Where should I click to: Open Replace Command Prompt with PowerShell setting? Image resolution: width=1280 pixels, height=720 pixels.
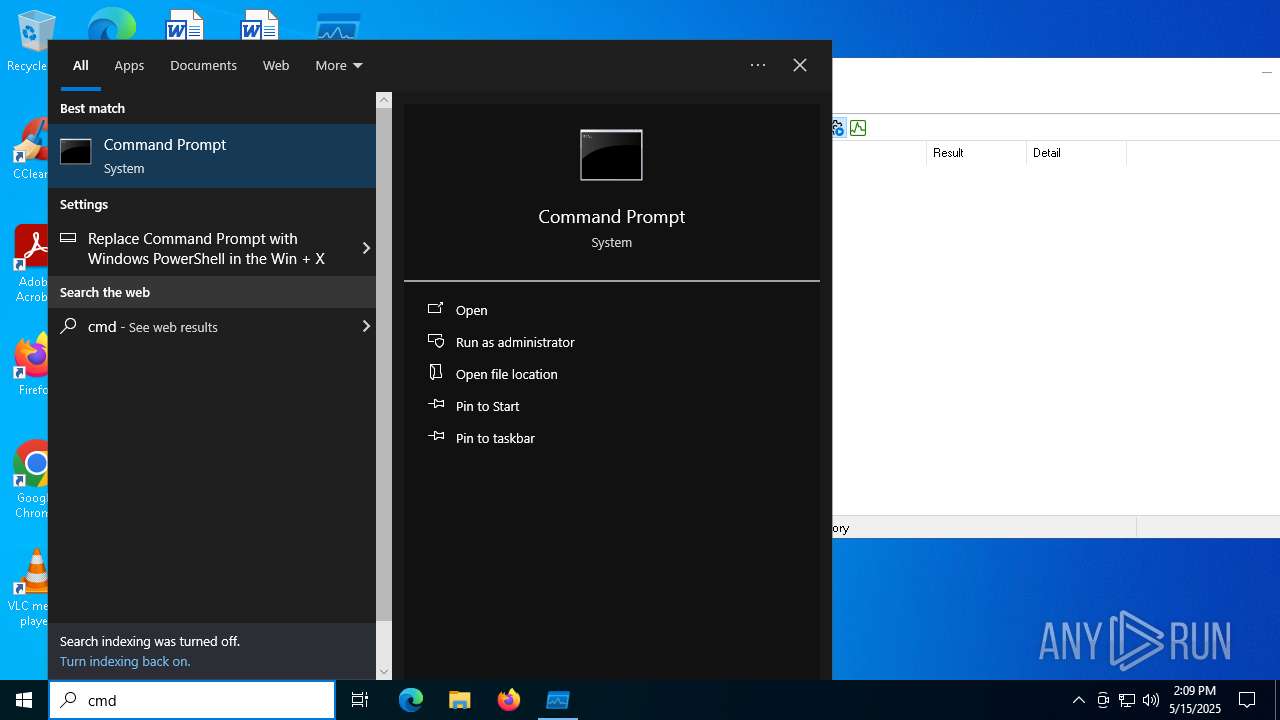(x=202, y=248)
